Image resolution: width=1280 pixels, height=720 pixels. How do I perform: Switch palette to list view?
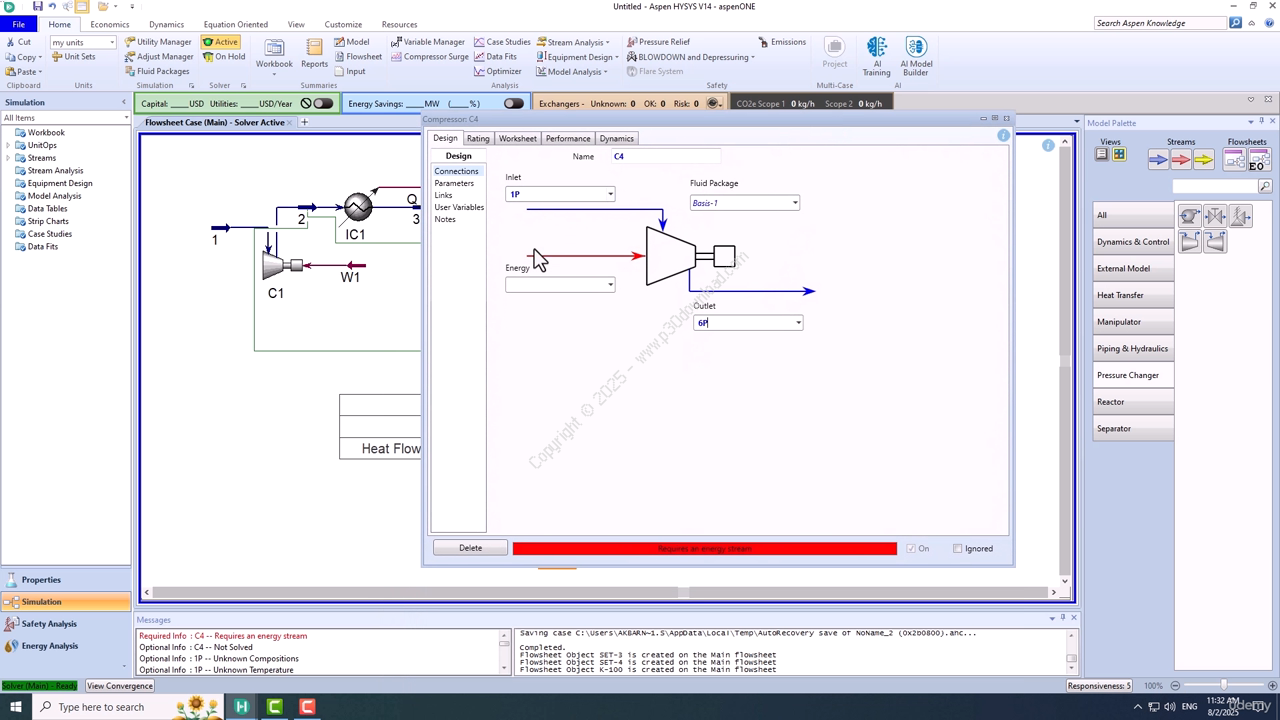tap(1102, 154)
